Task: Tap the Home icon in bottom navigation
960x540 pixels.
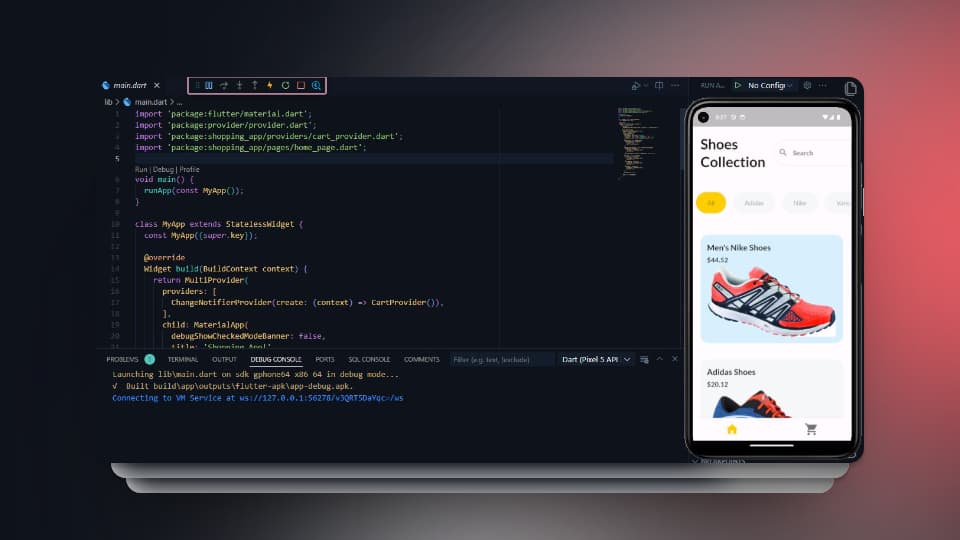Action: [732, 429]
